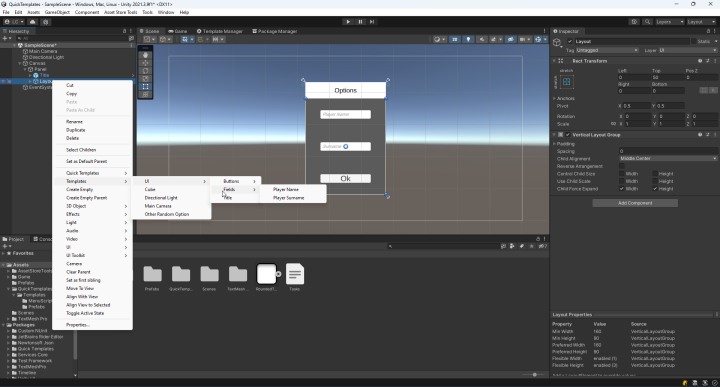
Task: Switch to the Package Manager tab
Action: pos(275,31)
